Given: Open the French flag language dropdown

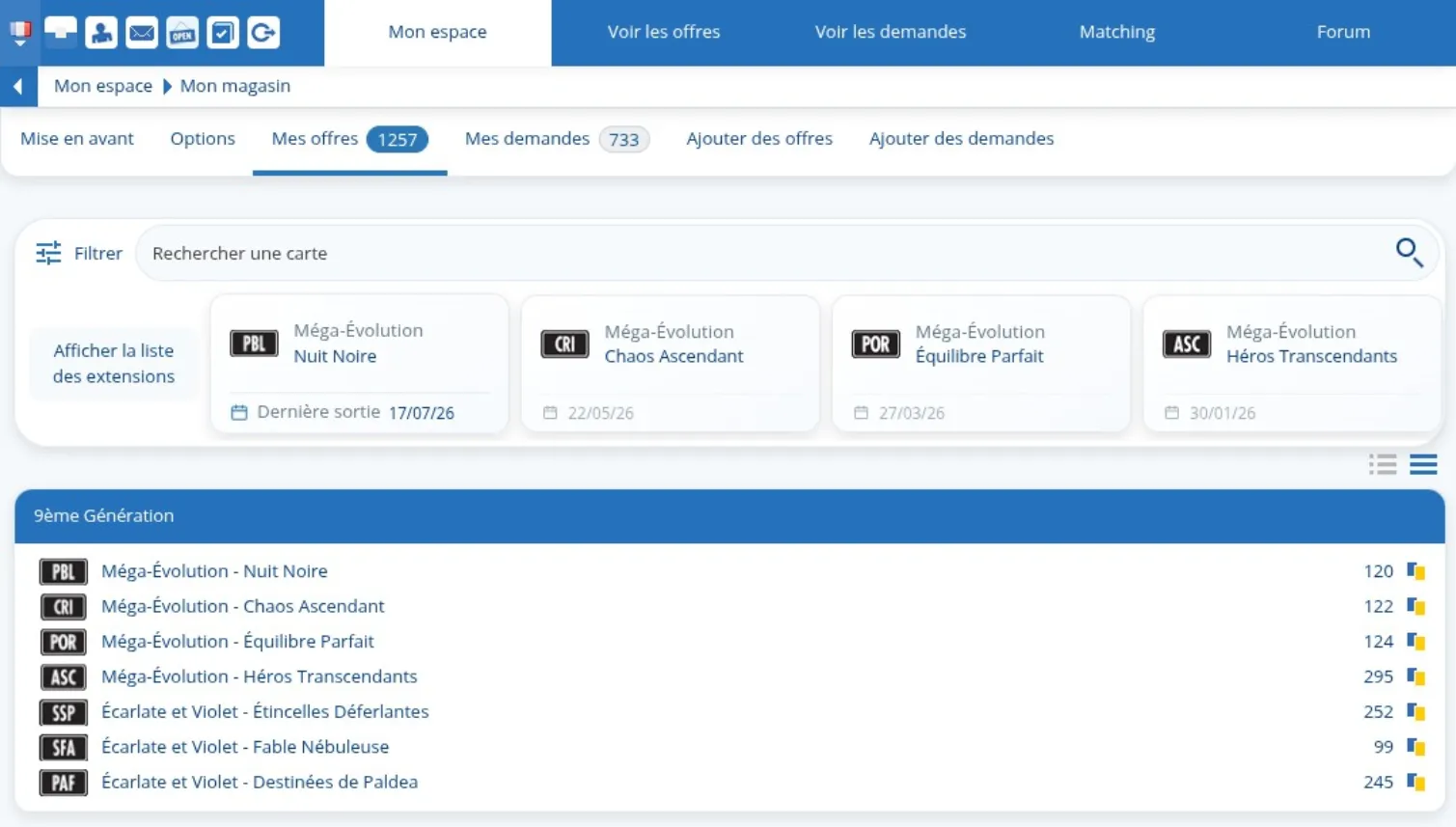Looking at the screenshot, I should (19, 33).
